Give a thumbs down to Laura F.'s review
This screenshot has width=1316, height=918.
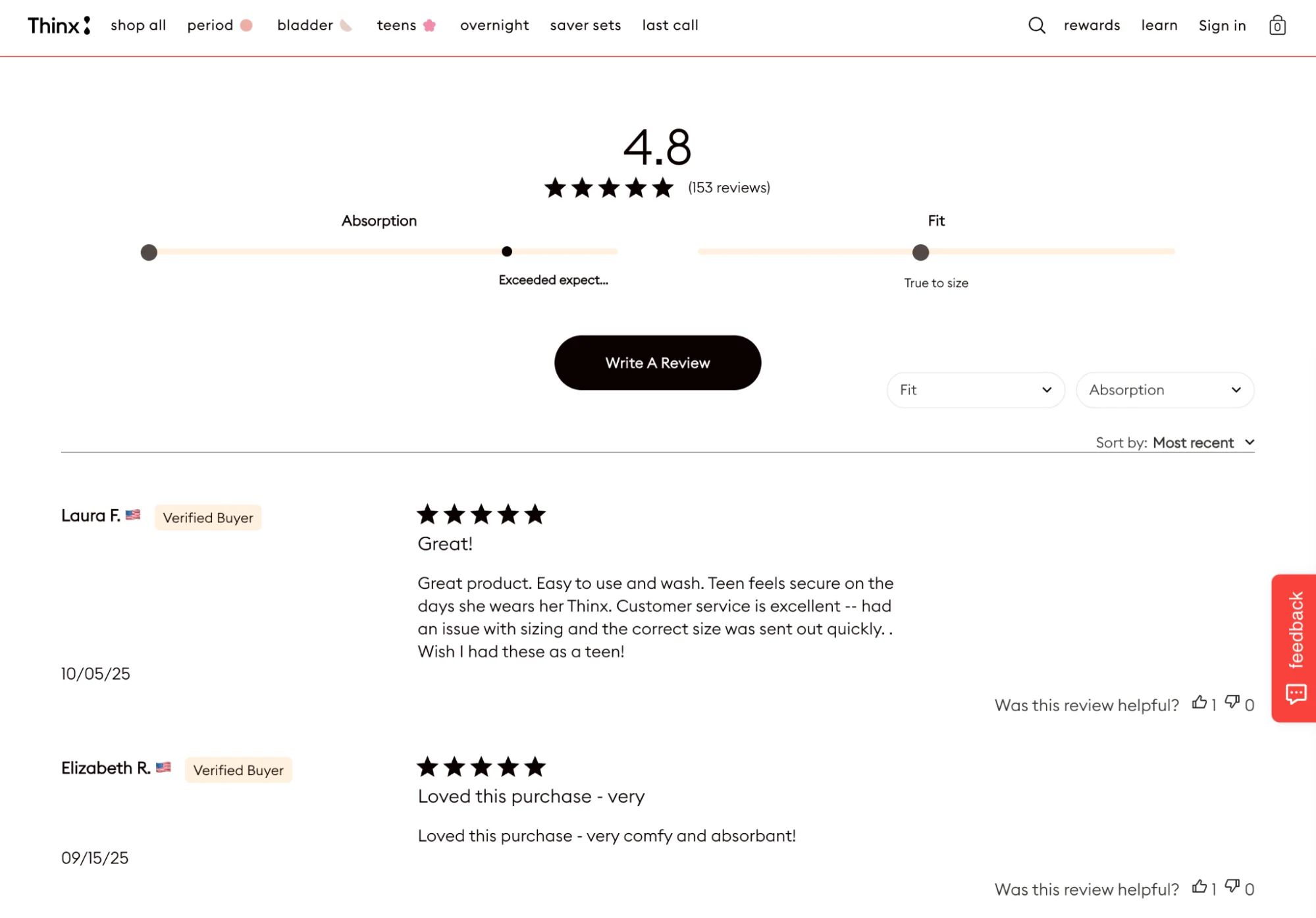1232,703
